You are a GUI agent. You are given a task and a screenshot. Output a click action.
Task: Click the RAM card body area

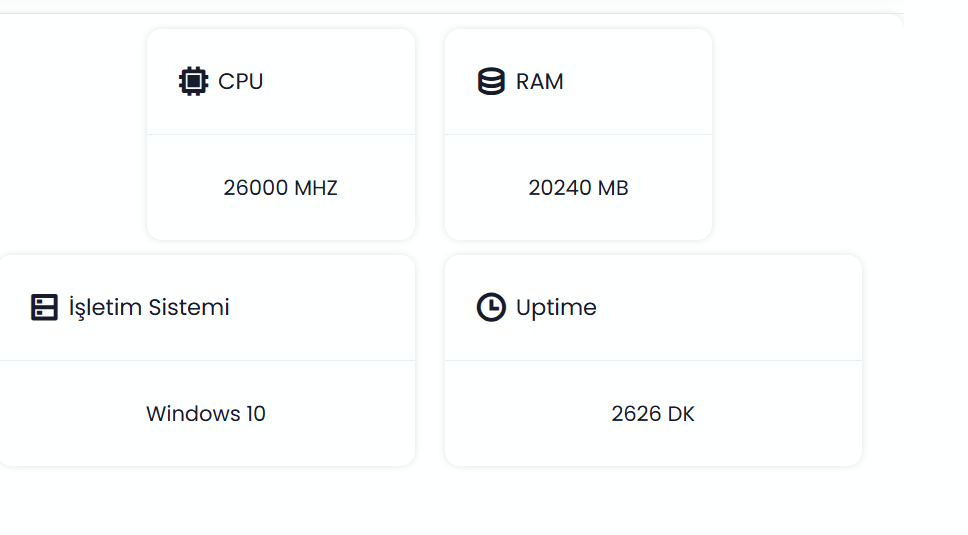click(x=578, y=188)
